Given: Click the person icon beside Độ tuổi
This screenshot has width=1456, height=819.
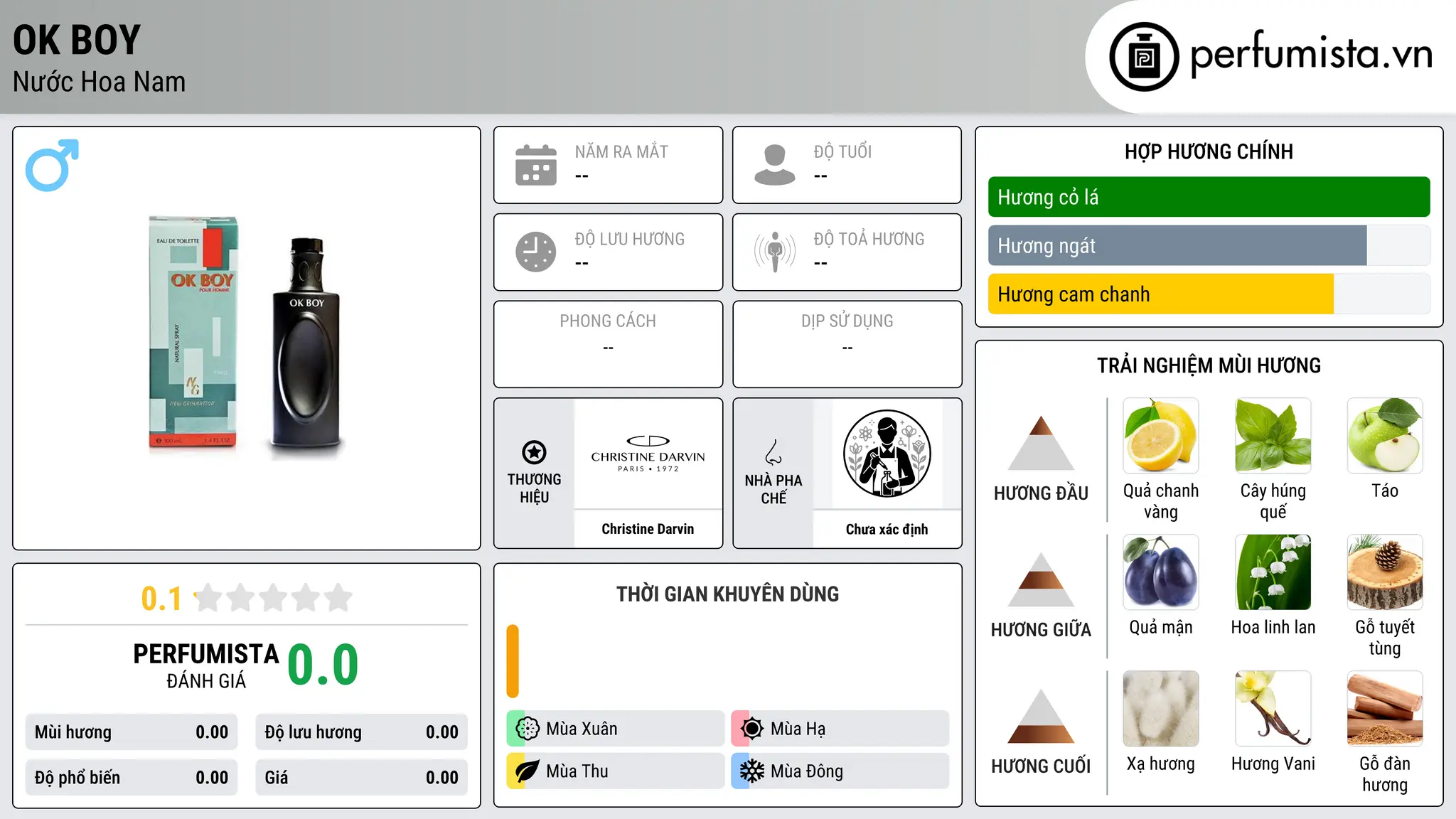Looking at the screenshot, I should coord(774,165).
